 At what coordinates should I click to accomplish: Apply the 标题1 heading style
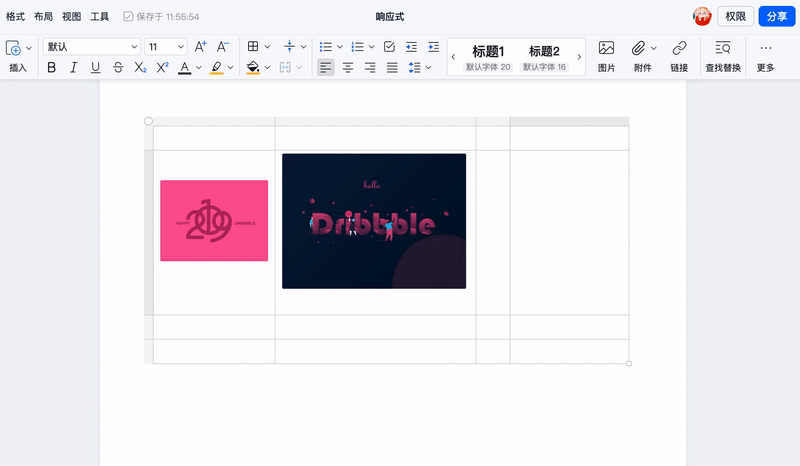tap(488, 57)
